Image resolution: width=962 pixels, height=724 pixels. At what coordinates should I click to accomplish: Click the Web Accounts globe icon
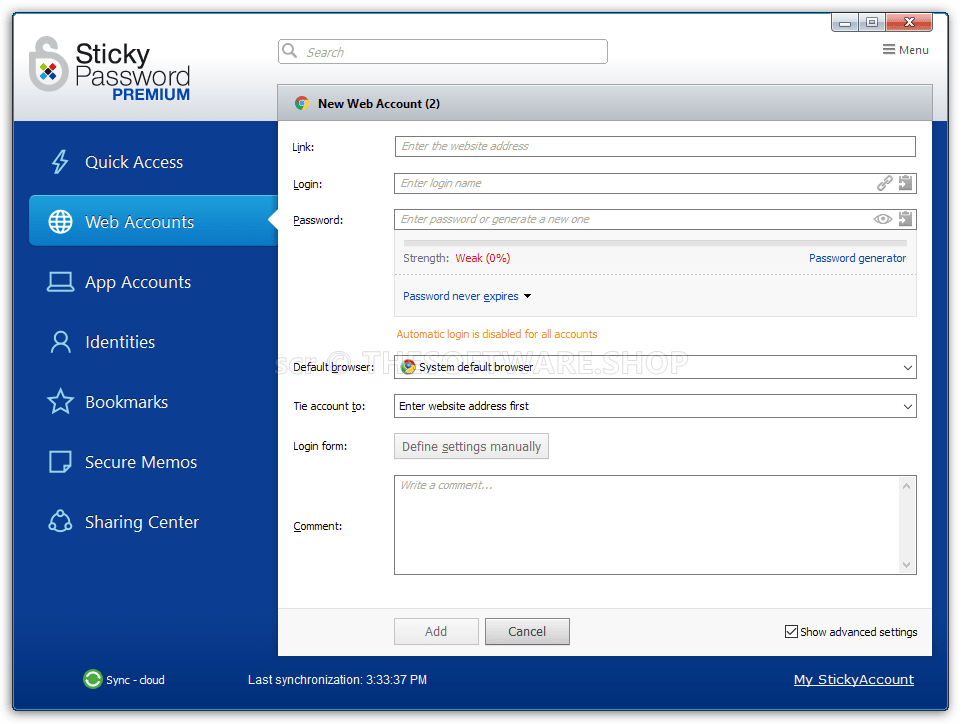[60, 221]
